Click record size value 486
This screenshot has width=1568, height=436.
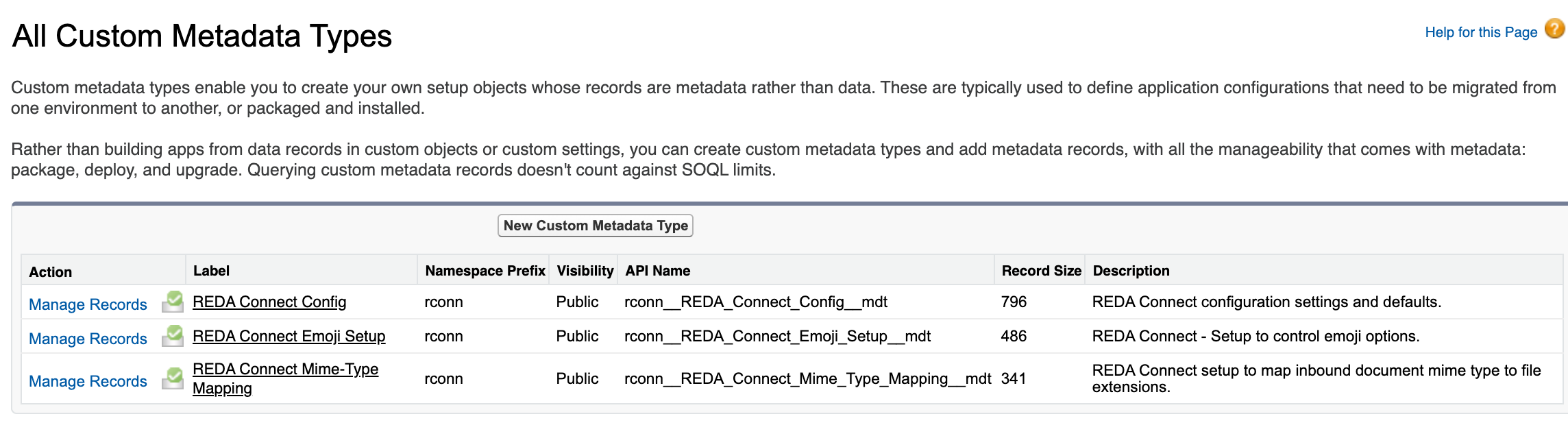pos(1014,336)
